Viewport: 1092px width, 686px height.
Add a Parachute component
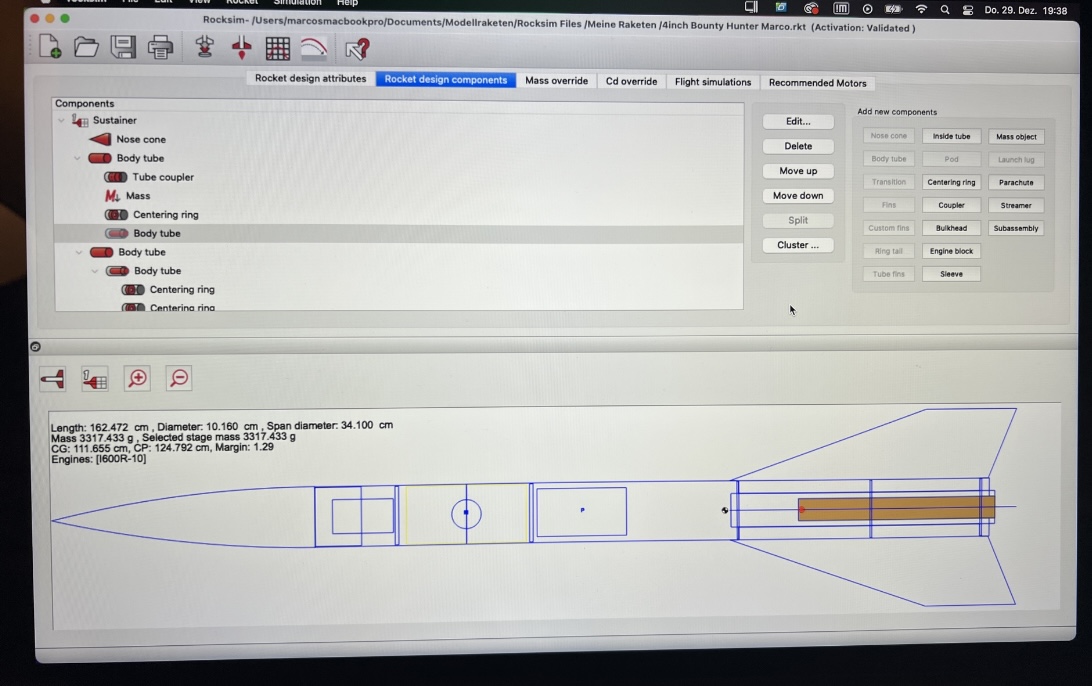tap(1015, 182)
